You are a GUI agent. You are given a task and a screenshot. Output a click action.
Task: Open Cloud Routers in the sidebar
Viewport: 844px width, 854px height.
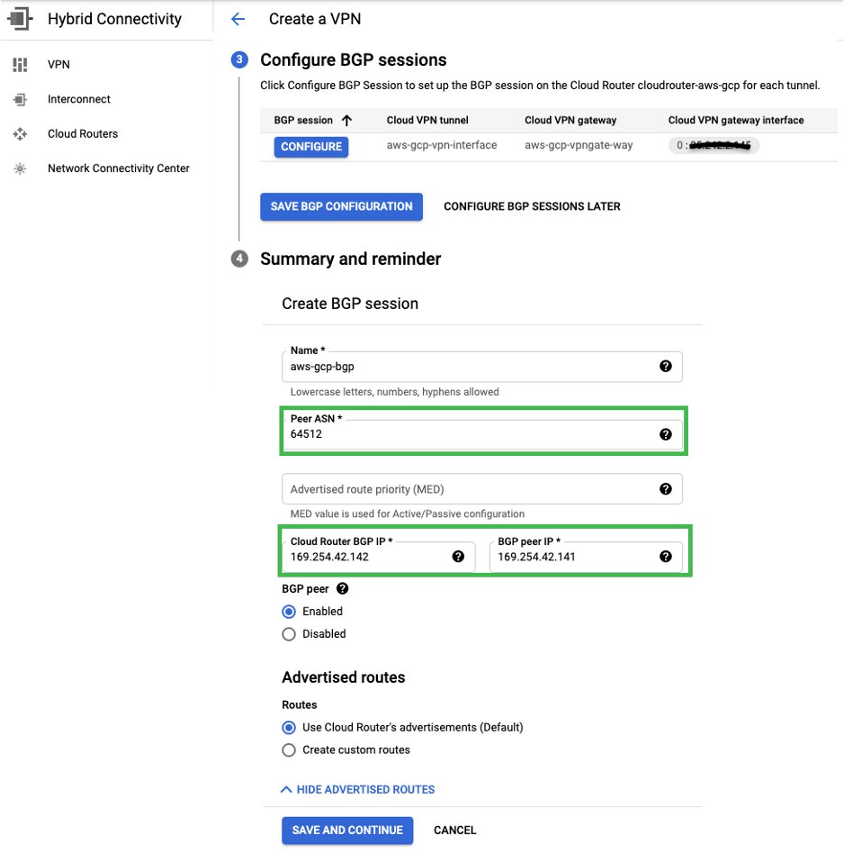pos(82,134)
